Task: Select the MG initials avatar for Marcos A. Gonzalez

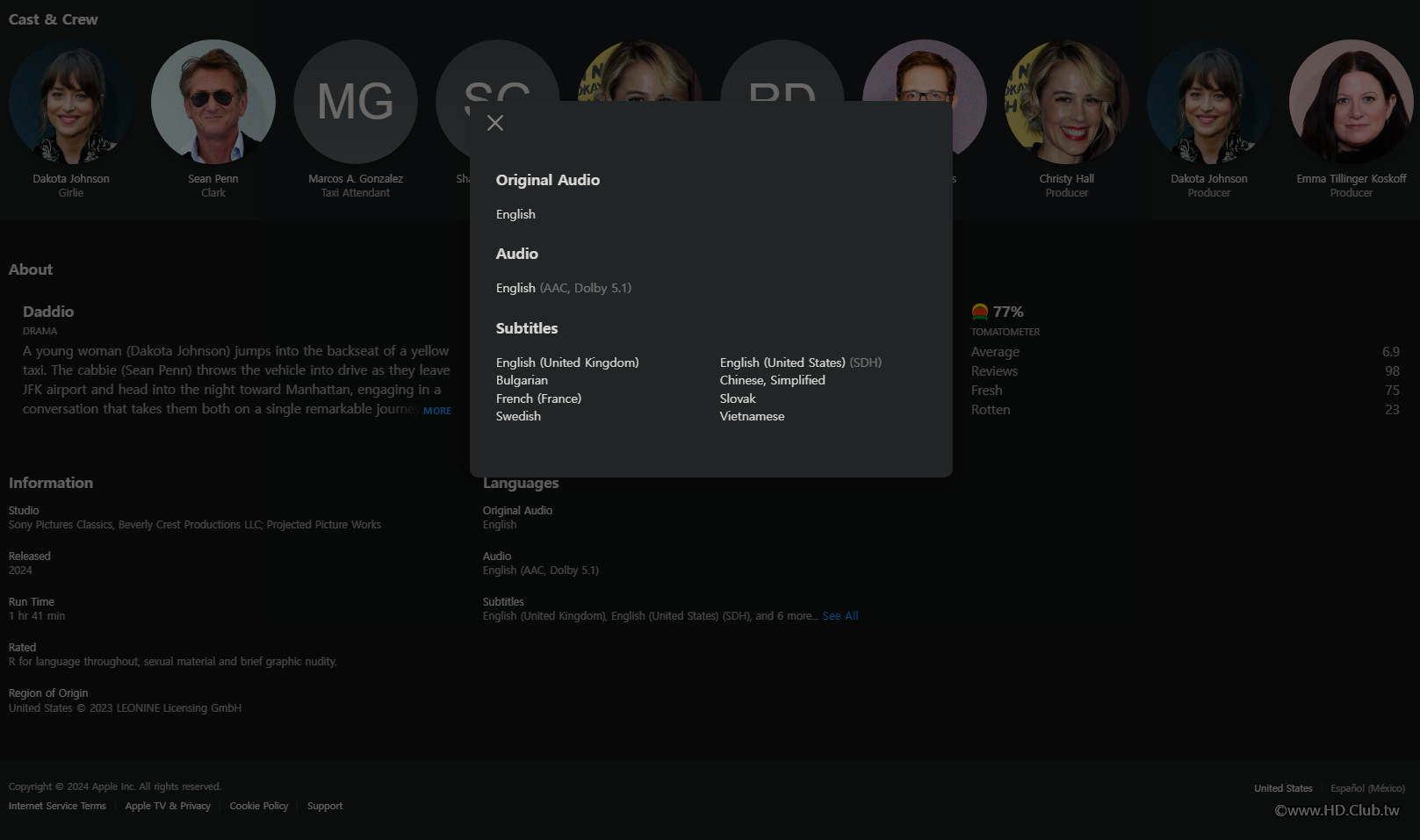Action: point(356,102)
